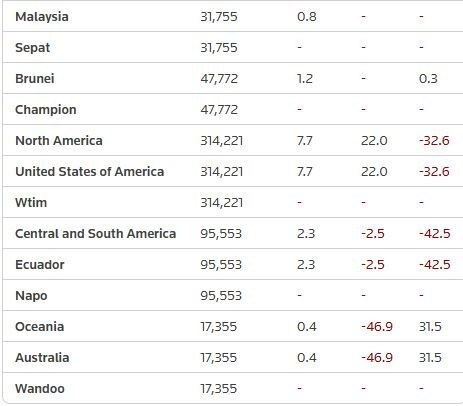The height and width of the screenshot is (406, 463).
Task: Click Ecuador's -42.5 percentage cell
Action: 435,265
